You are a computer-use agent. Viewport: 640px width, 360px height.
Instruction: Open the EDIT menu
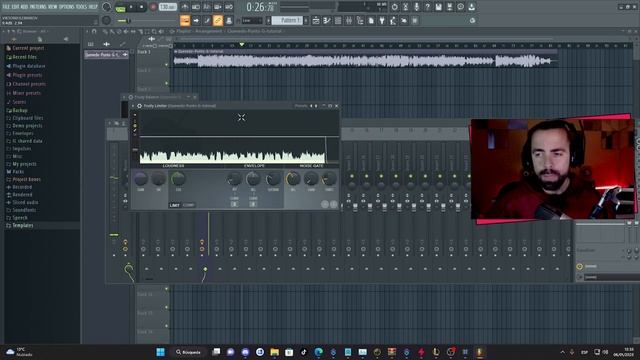pos(15,7)
